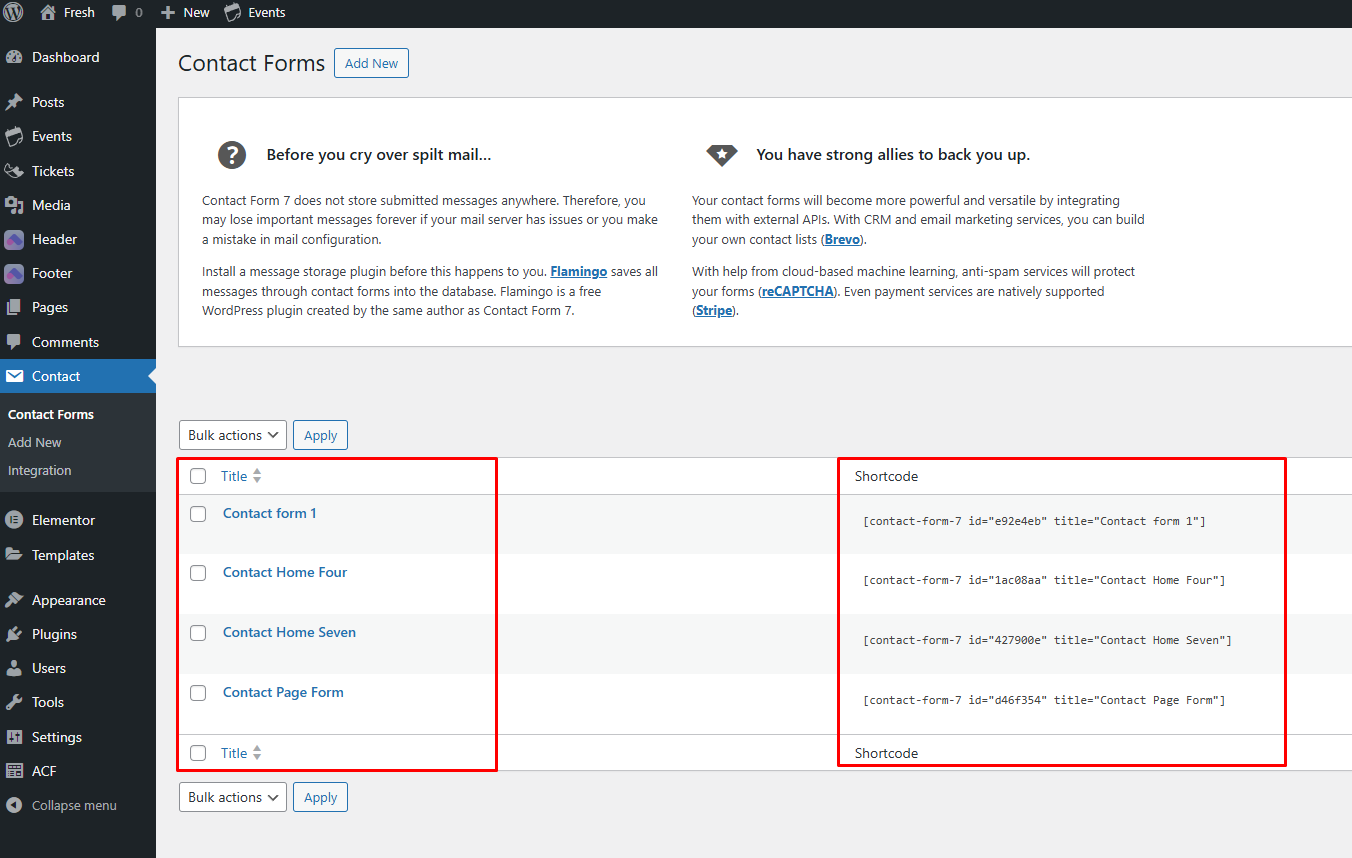Open the Flamingo plugin link
Image resolution: width=1352 pixels, height=858 pixels.
pos(578,271)
